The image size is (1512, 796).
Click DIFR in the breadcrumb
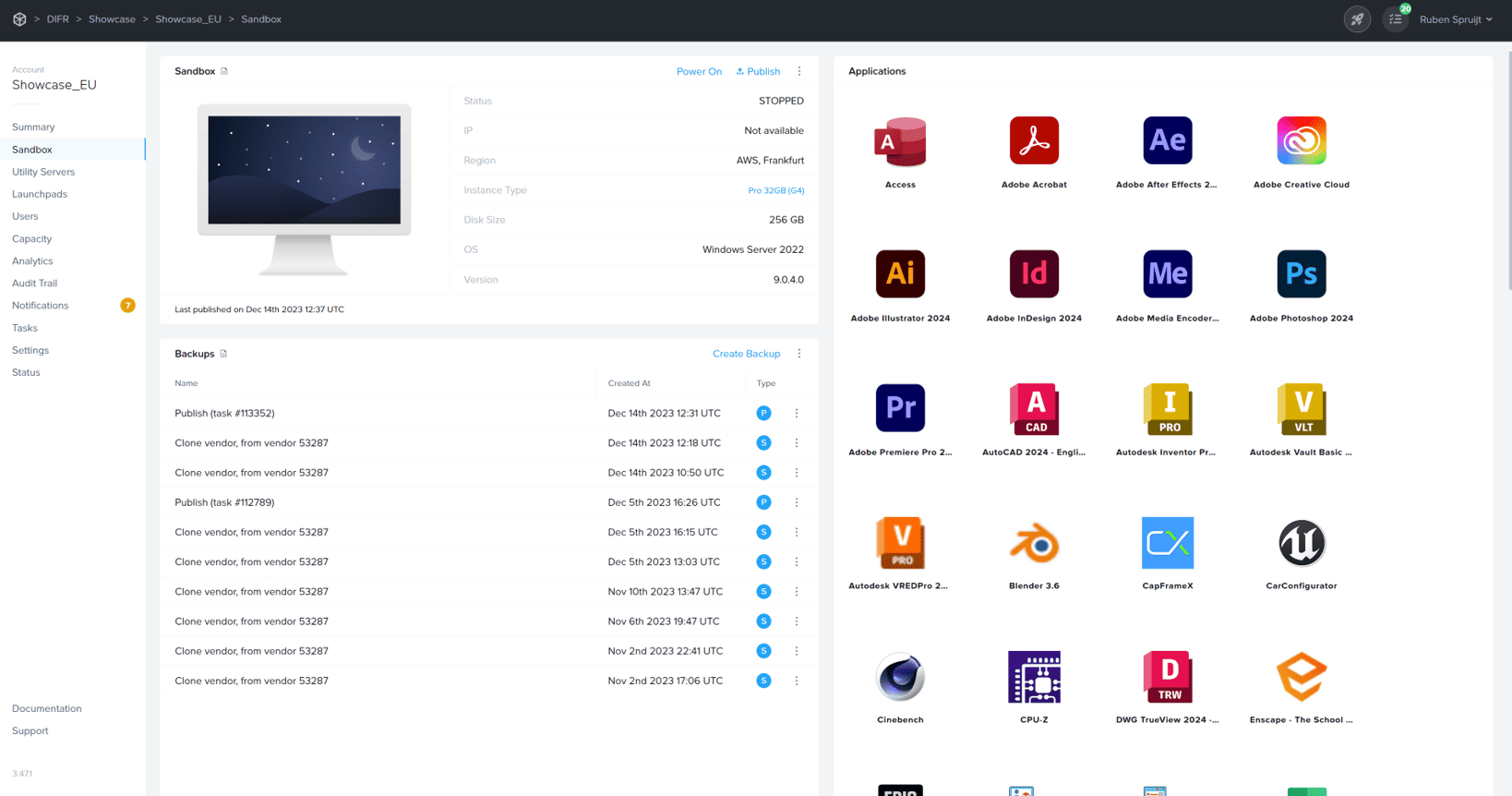tap(58, 19)
